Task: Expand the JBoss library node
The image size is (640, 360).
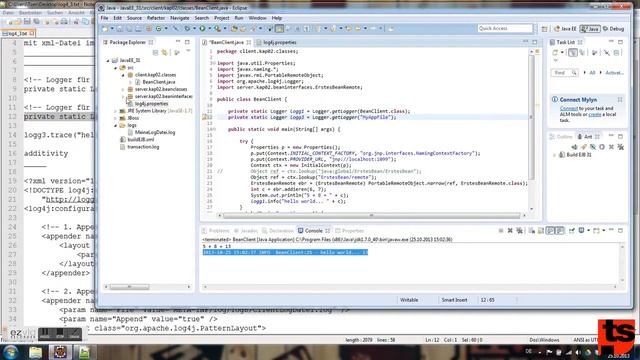Action: (116, 118)
